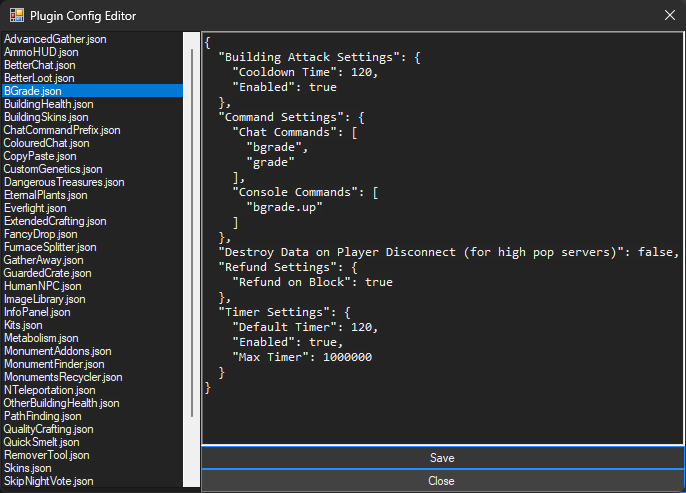Screen dimensions: 686x493
Task: Select HumanNPC.json in the list
Action: point(43,286)
